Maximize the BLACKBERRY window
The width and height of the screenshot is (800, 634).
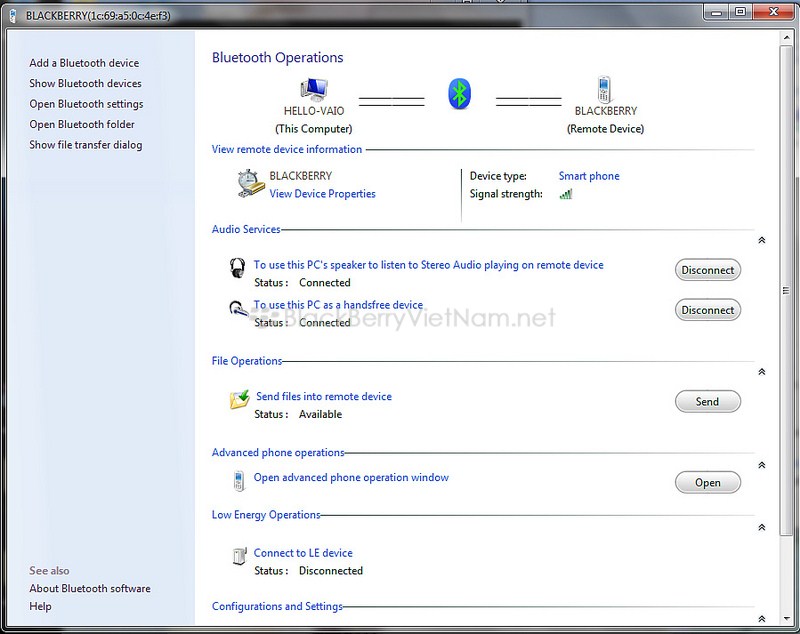point(741,12)
